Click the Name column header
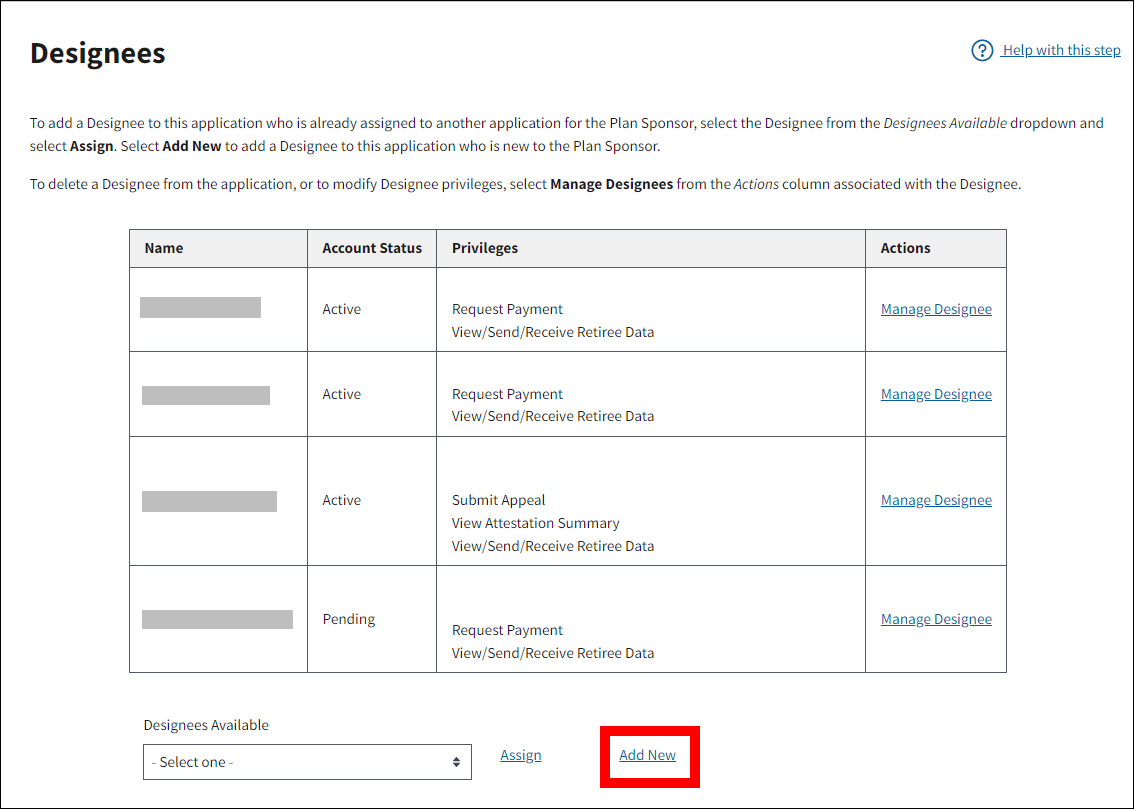1134x809 pixels. [164, 248]
